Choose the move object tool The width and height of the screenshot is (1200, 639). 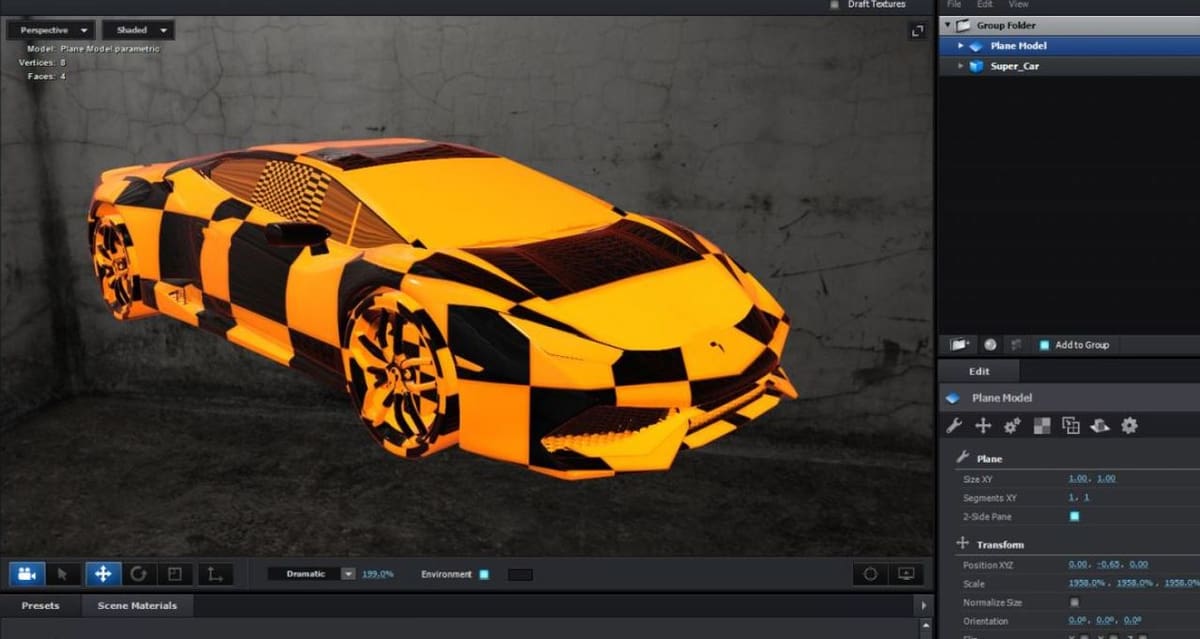click(x=101, y=574)
